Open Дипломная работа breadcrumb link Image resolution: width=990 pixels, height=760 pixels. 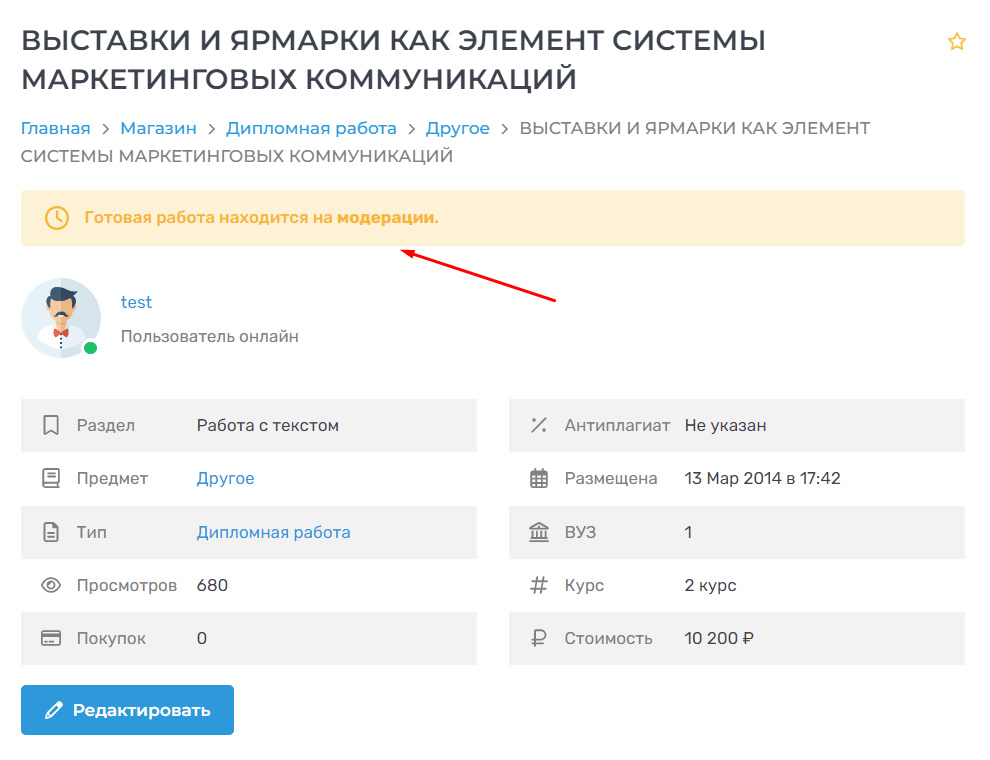(311, 129)
